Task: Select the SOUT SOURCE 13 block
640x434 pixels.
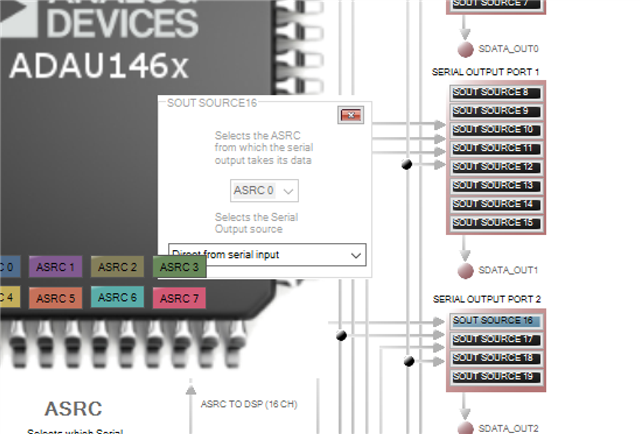Action: [496, 186]
